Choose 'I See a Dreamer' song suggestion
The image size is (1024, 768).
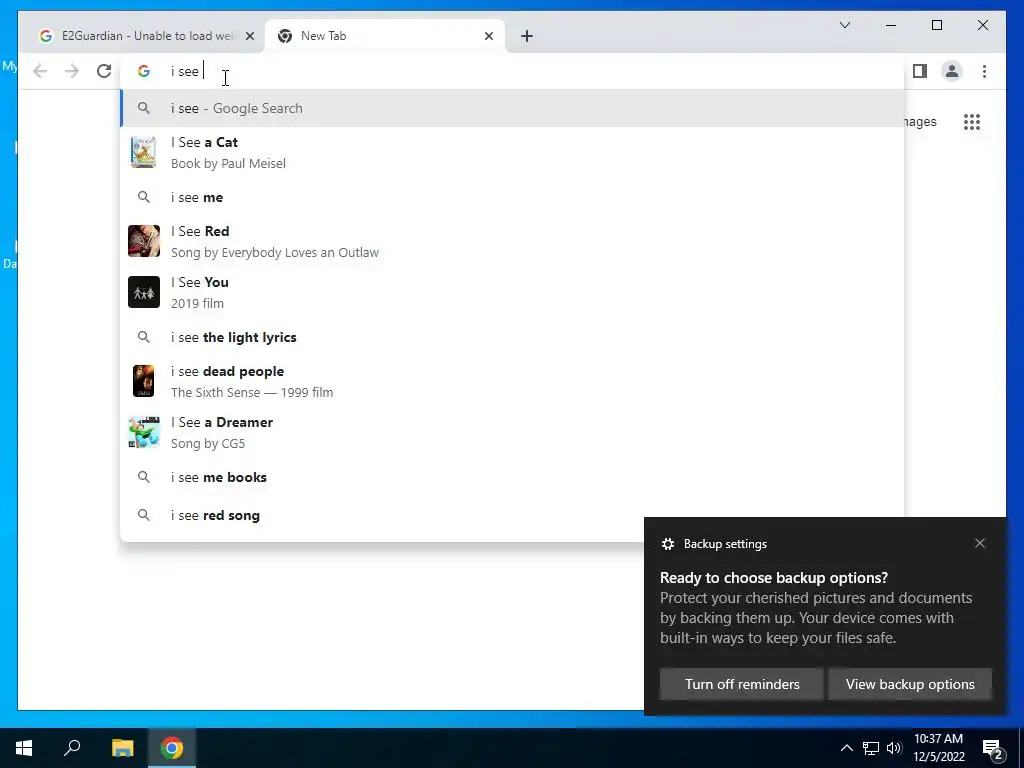point(513,432)
